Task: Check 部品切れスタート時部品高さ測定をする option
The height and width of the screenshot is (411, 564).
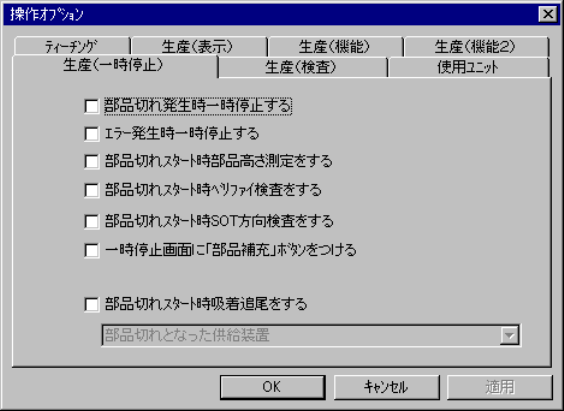Action: click(92, 161)
